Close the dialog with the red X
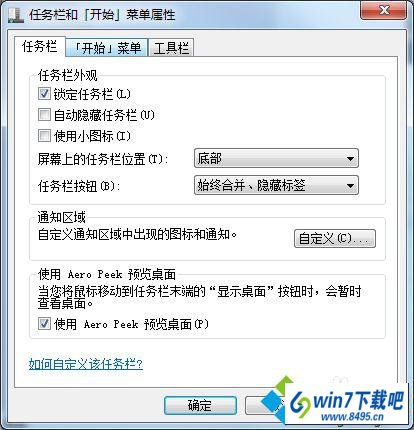The image size is (414, 430). [383, 11]
